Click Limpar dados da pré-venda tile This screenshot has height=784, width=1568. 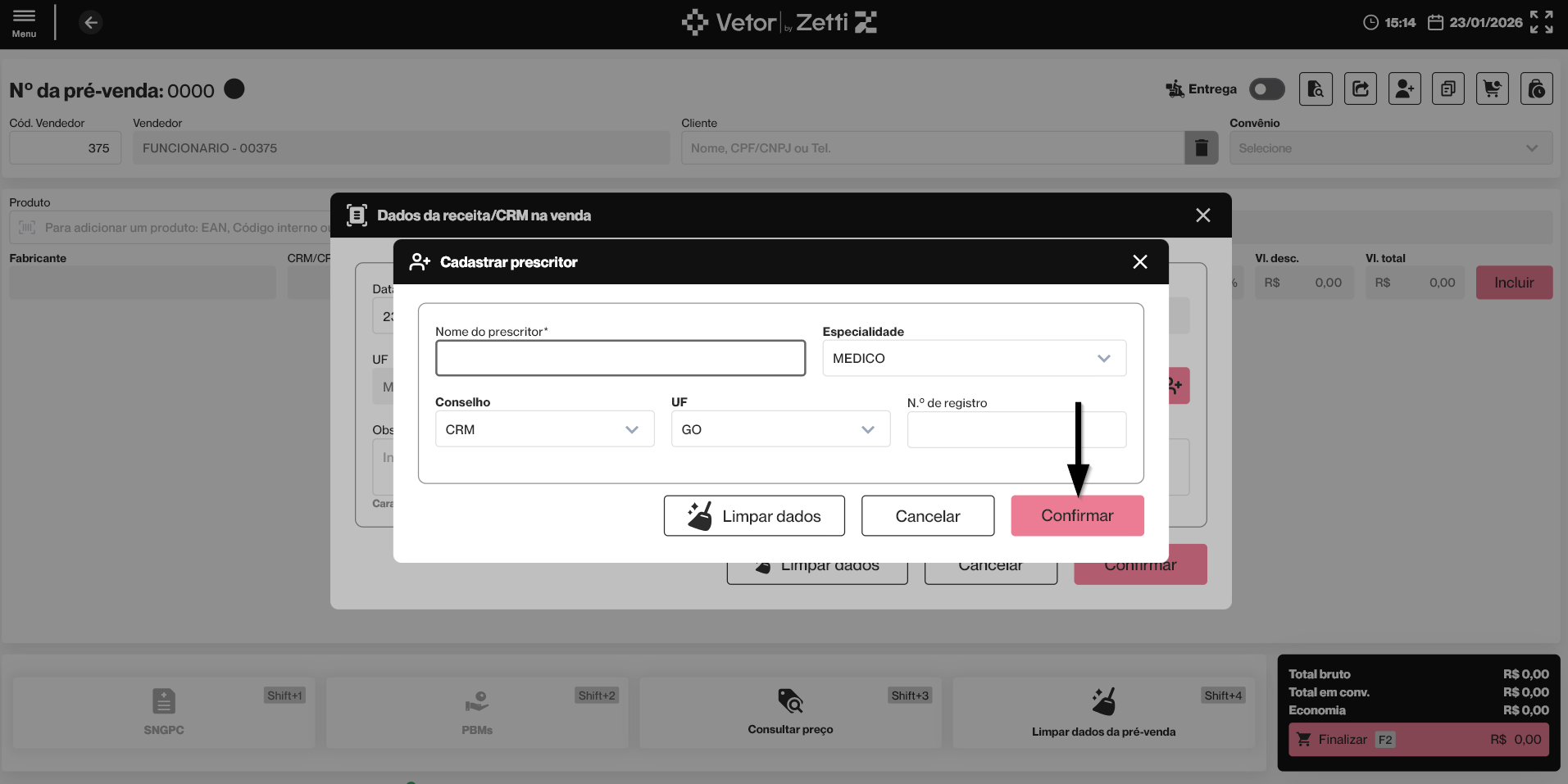(x=1104, y=713)
